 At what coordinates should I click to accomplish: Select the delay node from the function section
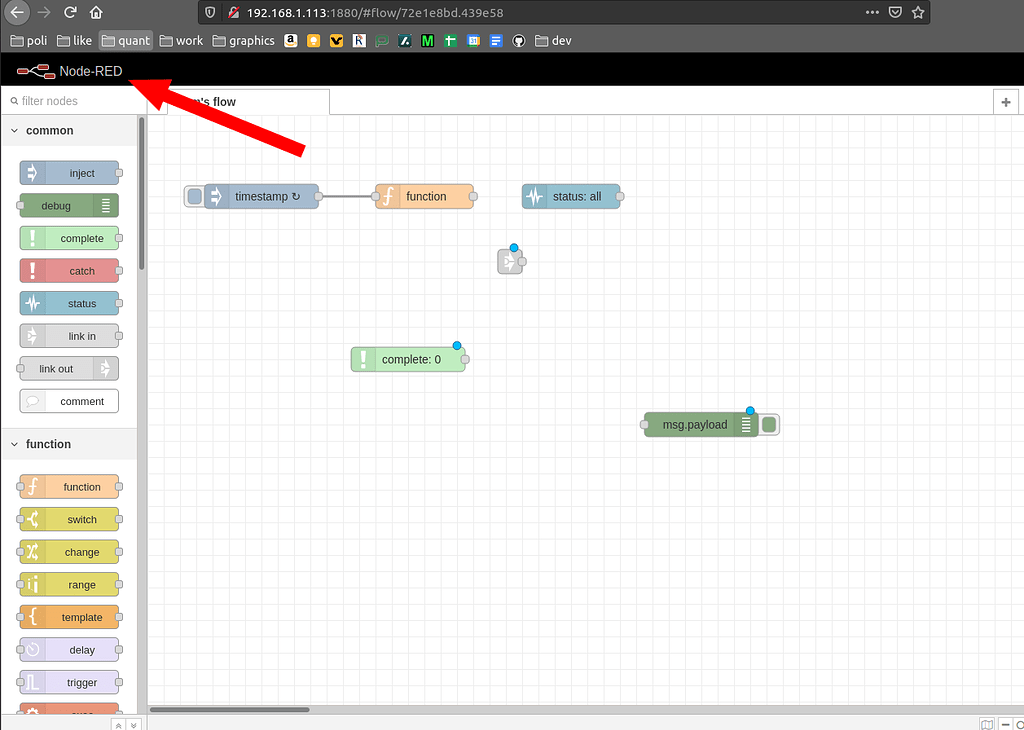(x=69, y=649)
